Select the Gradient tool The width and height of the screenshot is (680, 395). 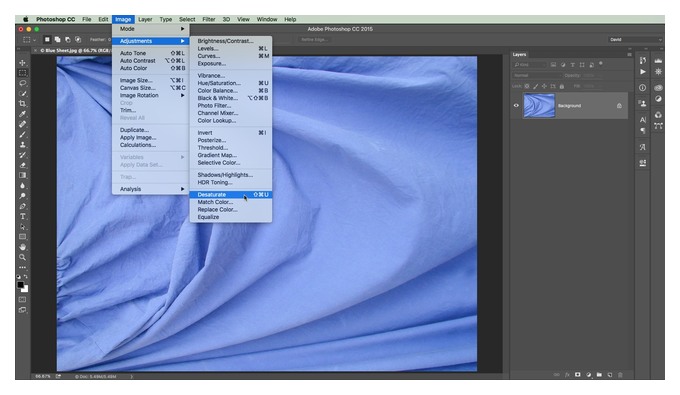coord(23,175)
